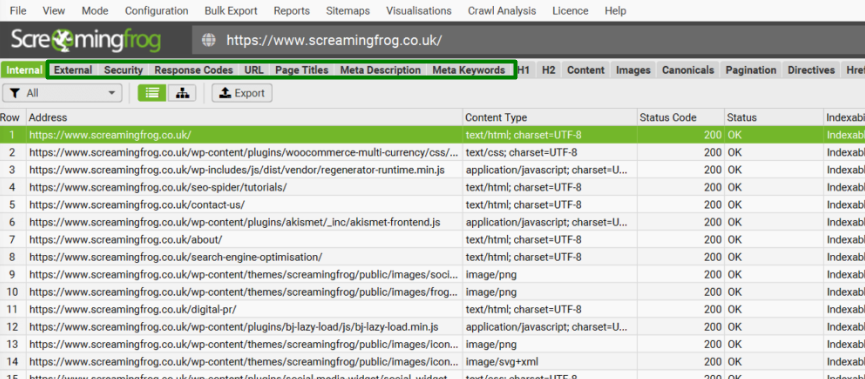
Task: Open the Visualisations menu
Action: coord(419,10)
